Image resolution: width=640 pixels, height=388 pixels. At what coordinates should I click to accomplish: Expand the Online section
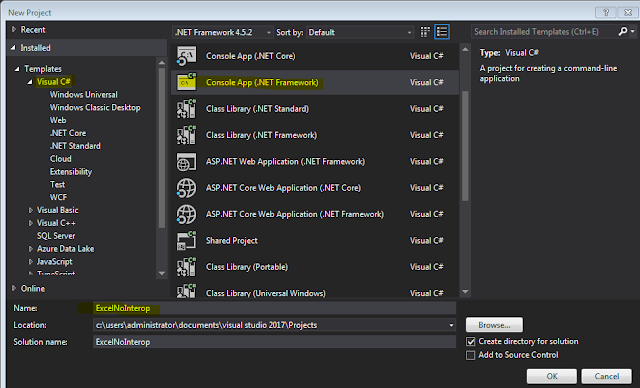(14, 288)
